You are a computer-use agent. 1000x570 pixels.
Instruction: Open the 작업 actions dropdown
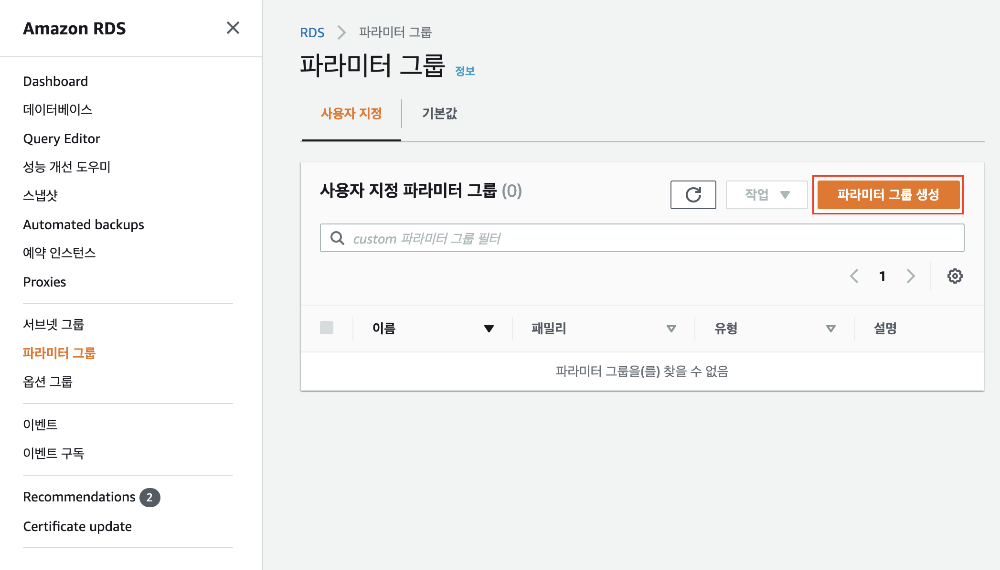click(x=767, y=194)
